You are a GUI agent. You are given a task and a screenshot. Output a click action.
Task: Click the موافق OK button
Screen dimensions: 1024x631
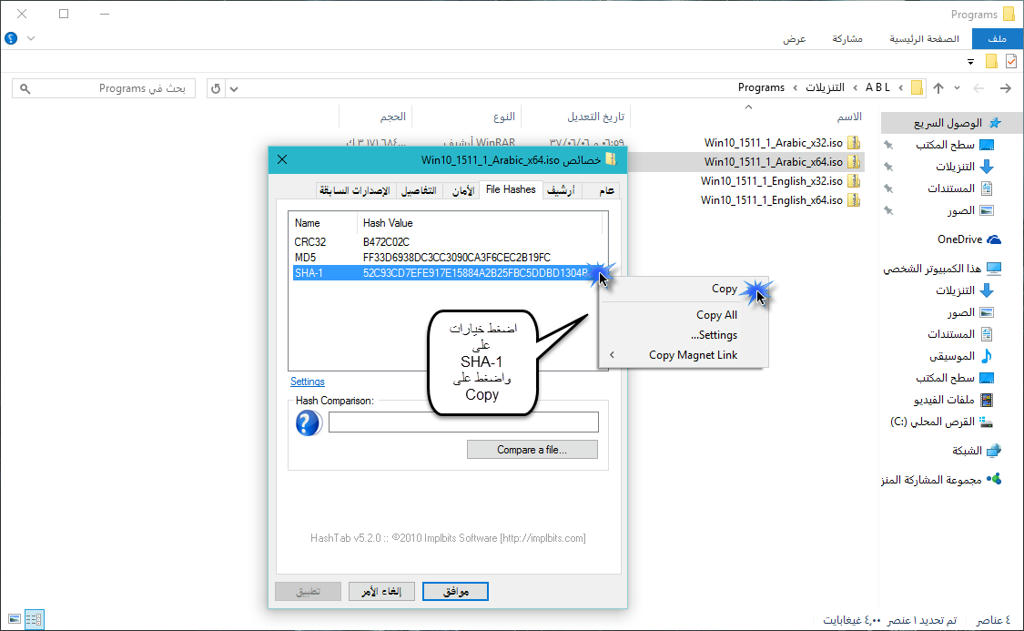pos(455,591)
